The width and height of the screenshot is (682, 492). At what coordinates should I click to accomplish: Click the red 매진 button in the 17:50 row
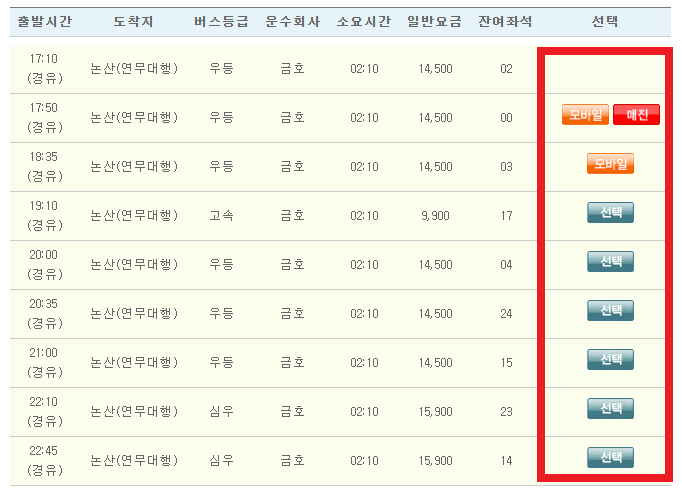point(636,114)
